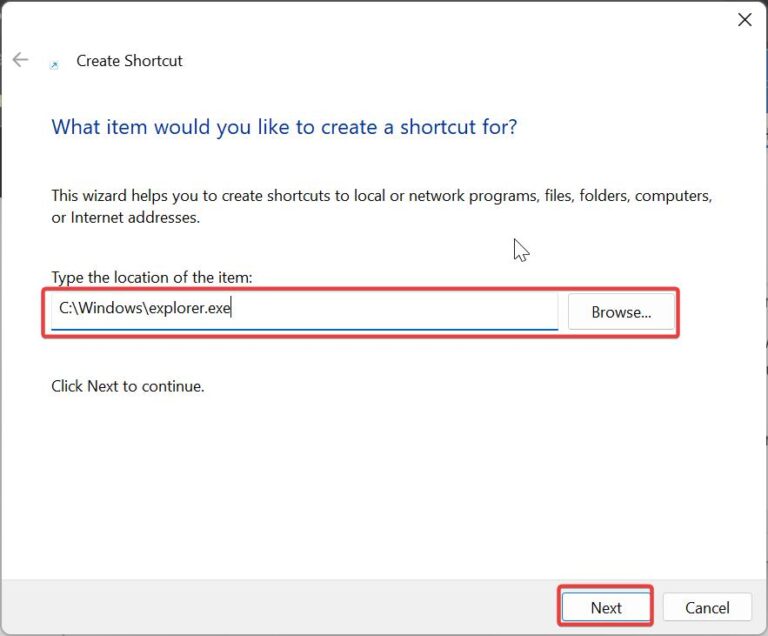Image resolution: width=768 pixels, height=636 pixels.
Task: Click the heading 'What item would you like to create a shortcut for?'
Action: (x=284, y=127)
